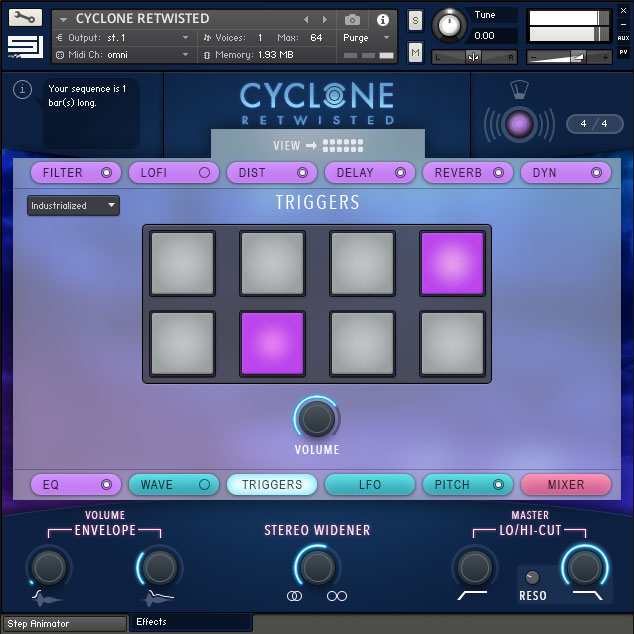Click the glowing purple orb icon
This screenshot has width=634, height=634.
coord(518,124)
